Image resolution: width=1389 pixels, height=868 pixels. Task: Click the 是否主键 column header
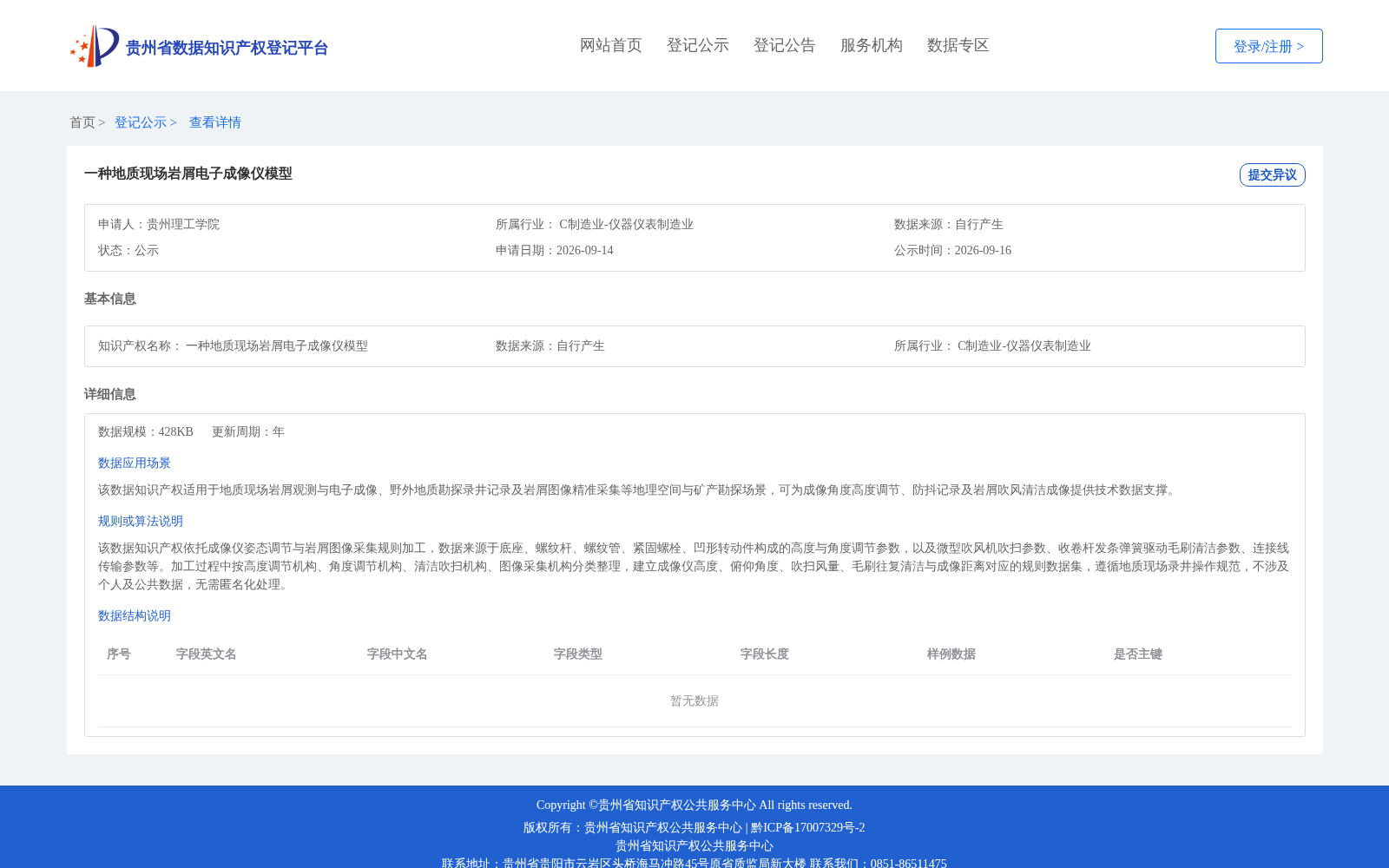(x=1138, y=654)
